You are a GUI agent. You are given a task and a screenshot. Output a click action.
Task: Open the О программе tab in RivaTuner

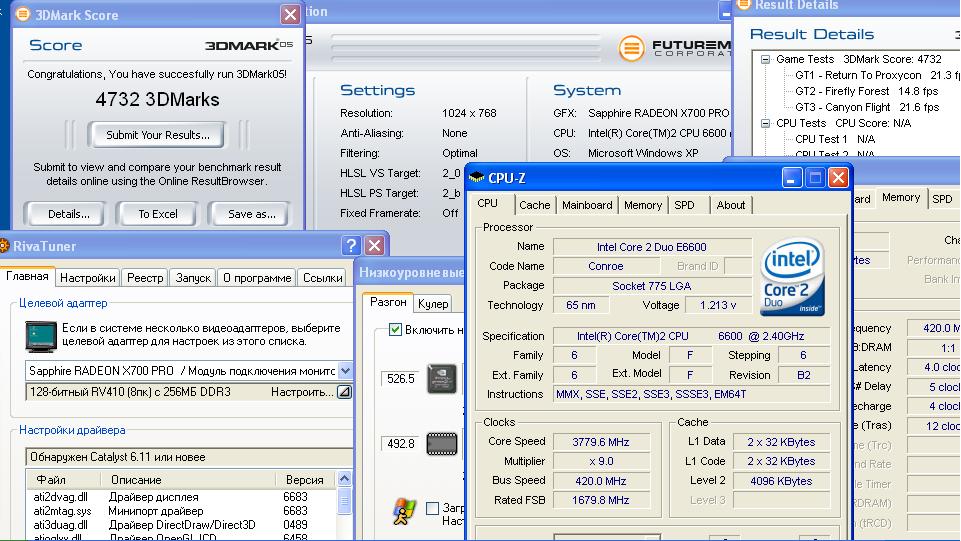(x=257, y=278)
